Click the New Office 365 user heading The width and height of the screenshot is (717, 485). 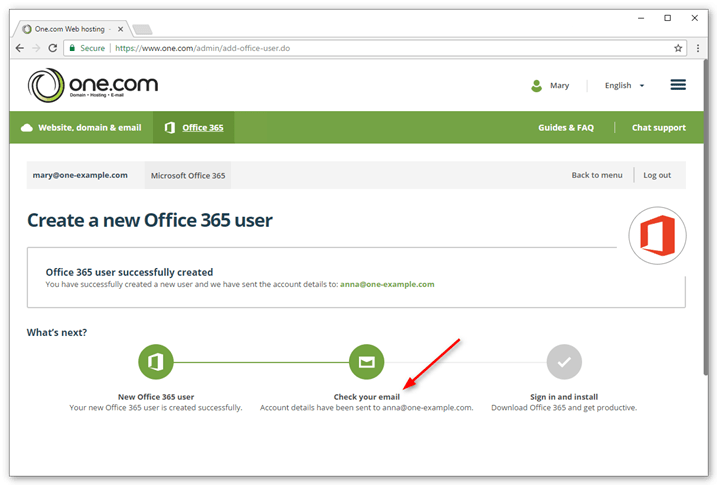pyautogui.click(x=156, y=397)
